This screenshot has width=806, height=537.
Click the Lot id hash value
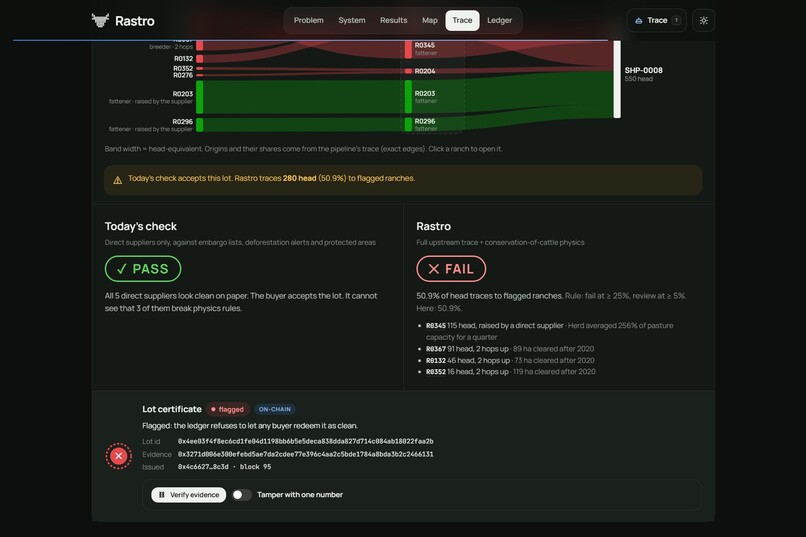pyautogui.click(x=305, y=441)
